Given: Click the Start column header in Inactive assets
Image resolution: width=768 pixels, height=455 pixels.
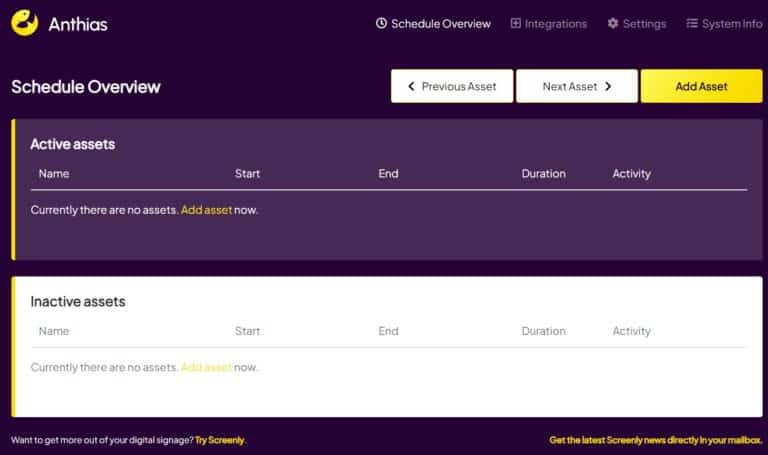Looking at the screenshot, I should point(247,331).
